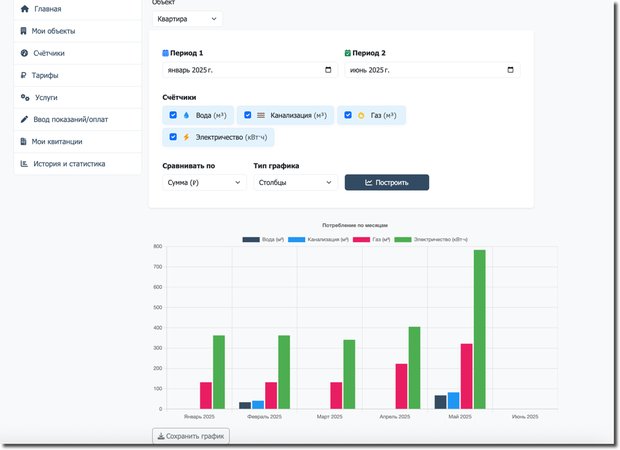
Task: Toggle the green Электричество legend swatch
Action: click(x=403, y=239)
